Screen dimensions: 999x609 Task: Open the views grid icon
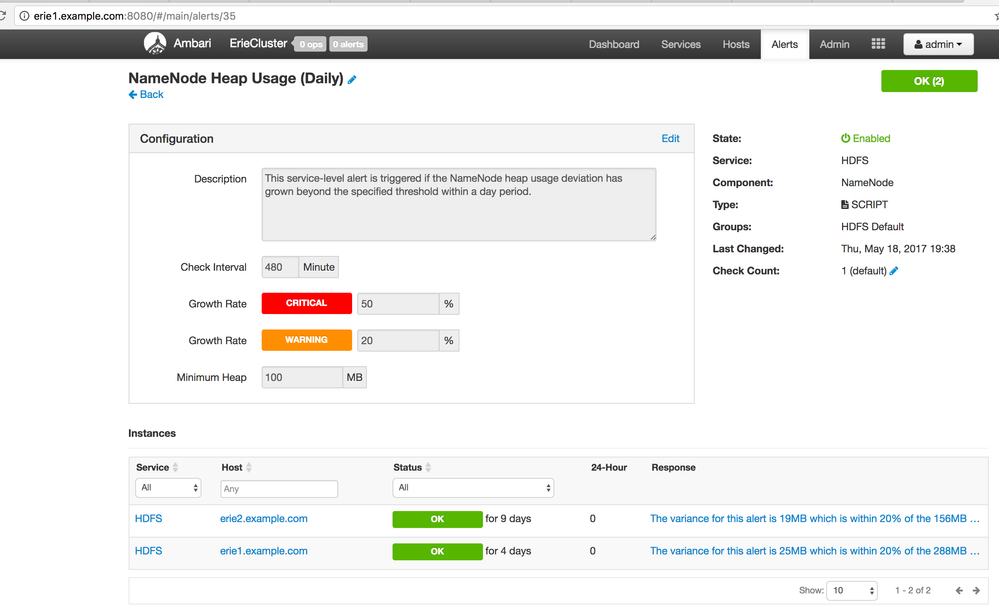[878, 43]
